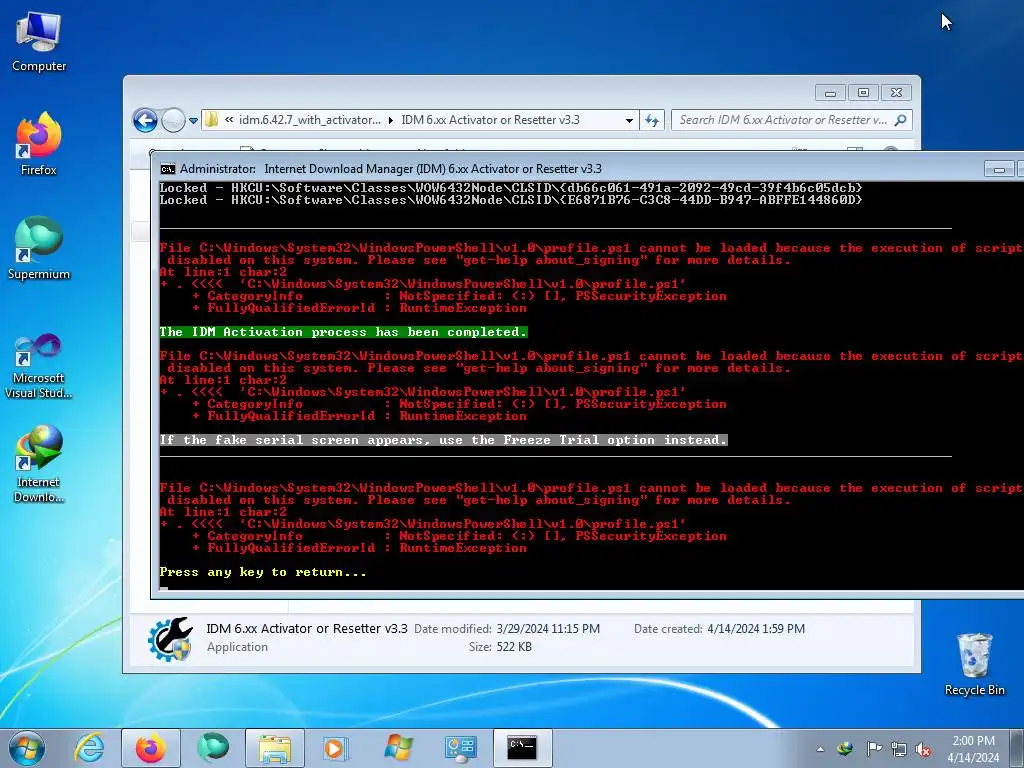
Task: Close the Explorer window
Action: point(896,93)
